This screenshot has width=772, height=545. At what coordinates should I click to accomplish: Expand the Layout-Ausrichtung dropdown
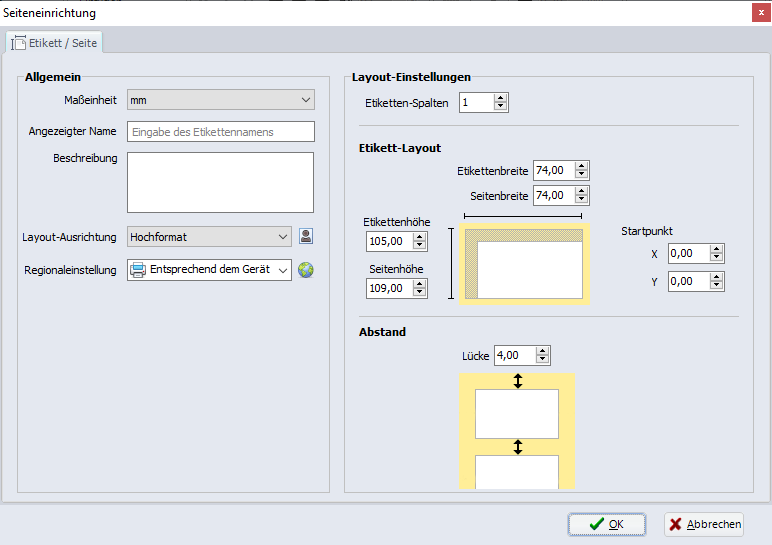pos(282,237)
